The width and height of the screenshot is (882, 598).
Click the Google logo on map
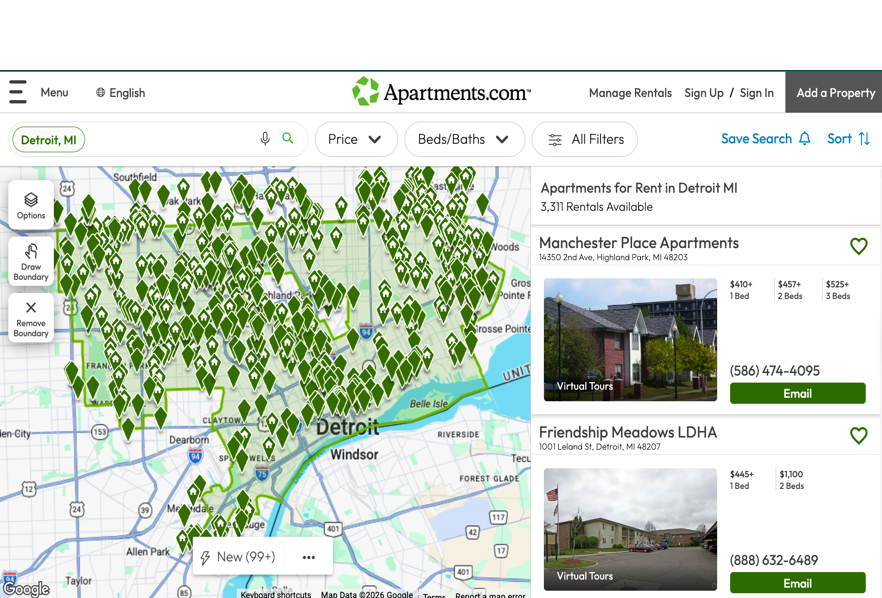point(26,589)
